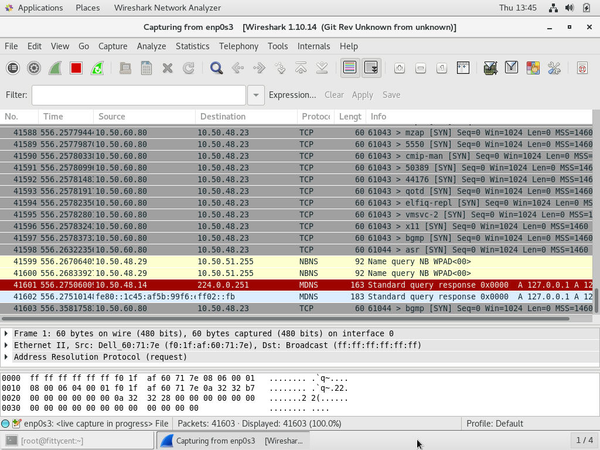Select packet 41601 MDNS red row
This screenshot has height=450, width=600.
pos(297,285)
